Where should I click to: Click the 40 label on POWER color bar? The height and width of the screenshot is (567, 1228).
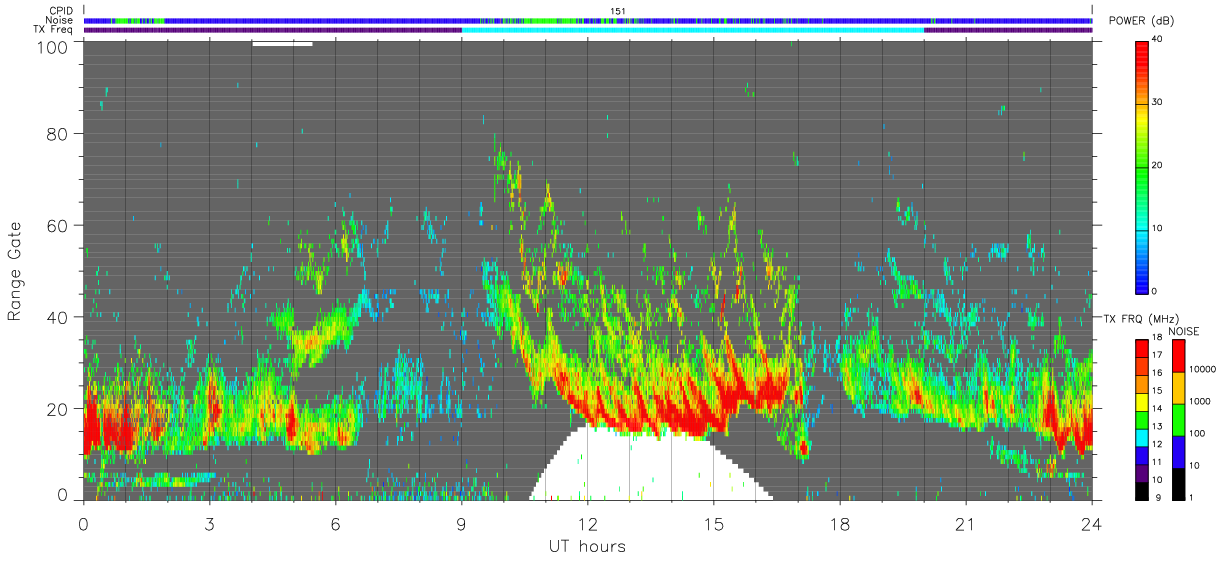coord(1157,39)
